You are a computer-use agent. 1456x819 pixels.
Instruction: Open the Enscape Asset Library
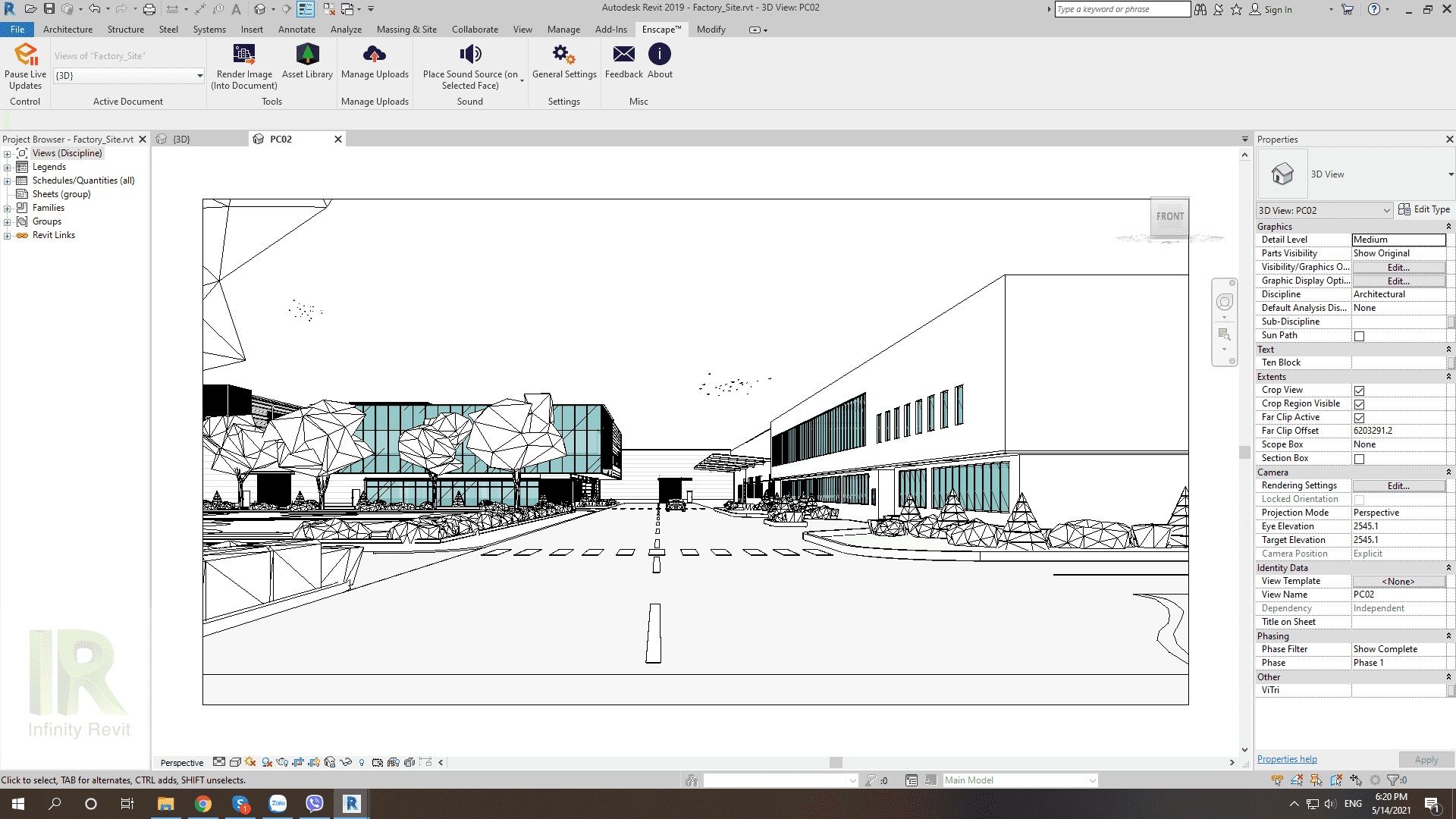[307, 55]
